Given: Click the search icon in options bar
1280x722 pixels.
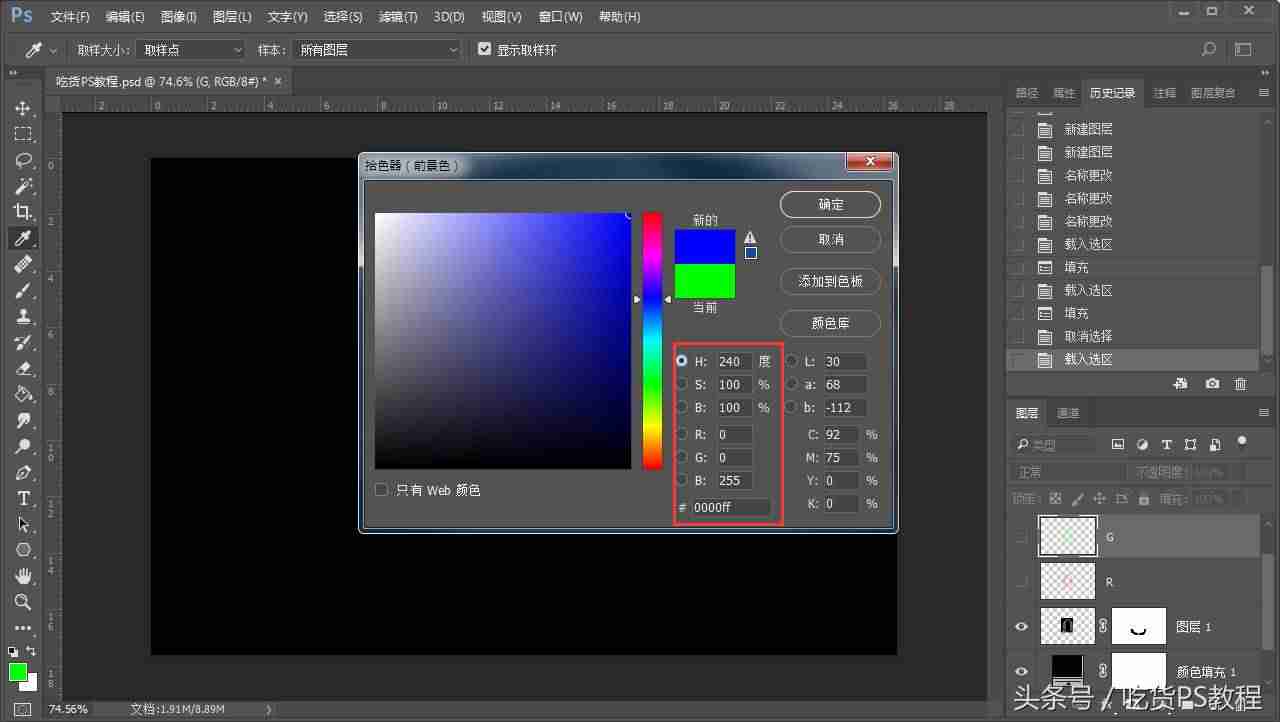Looking at the screenshot, I should point(1209,49).
